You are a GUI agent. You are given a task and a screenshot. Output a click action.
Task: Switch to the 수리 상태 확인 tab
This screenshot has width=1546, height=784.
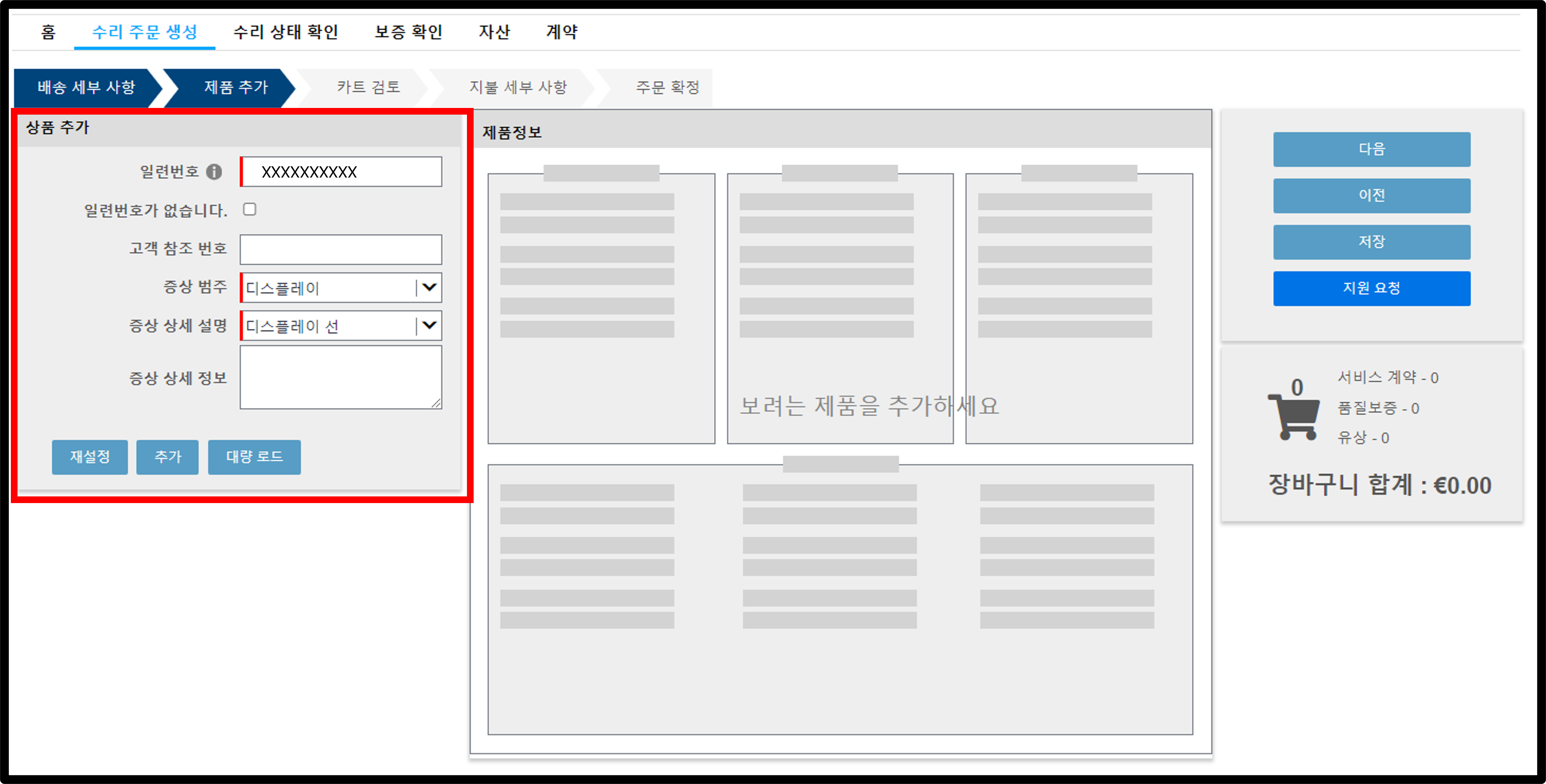(x=286, y=32)
